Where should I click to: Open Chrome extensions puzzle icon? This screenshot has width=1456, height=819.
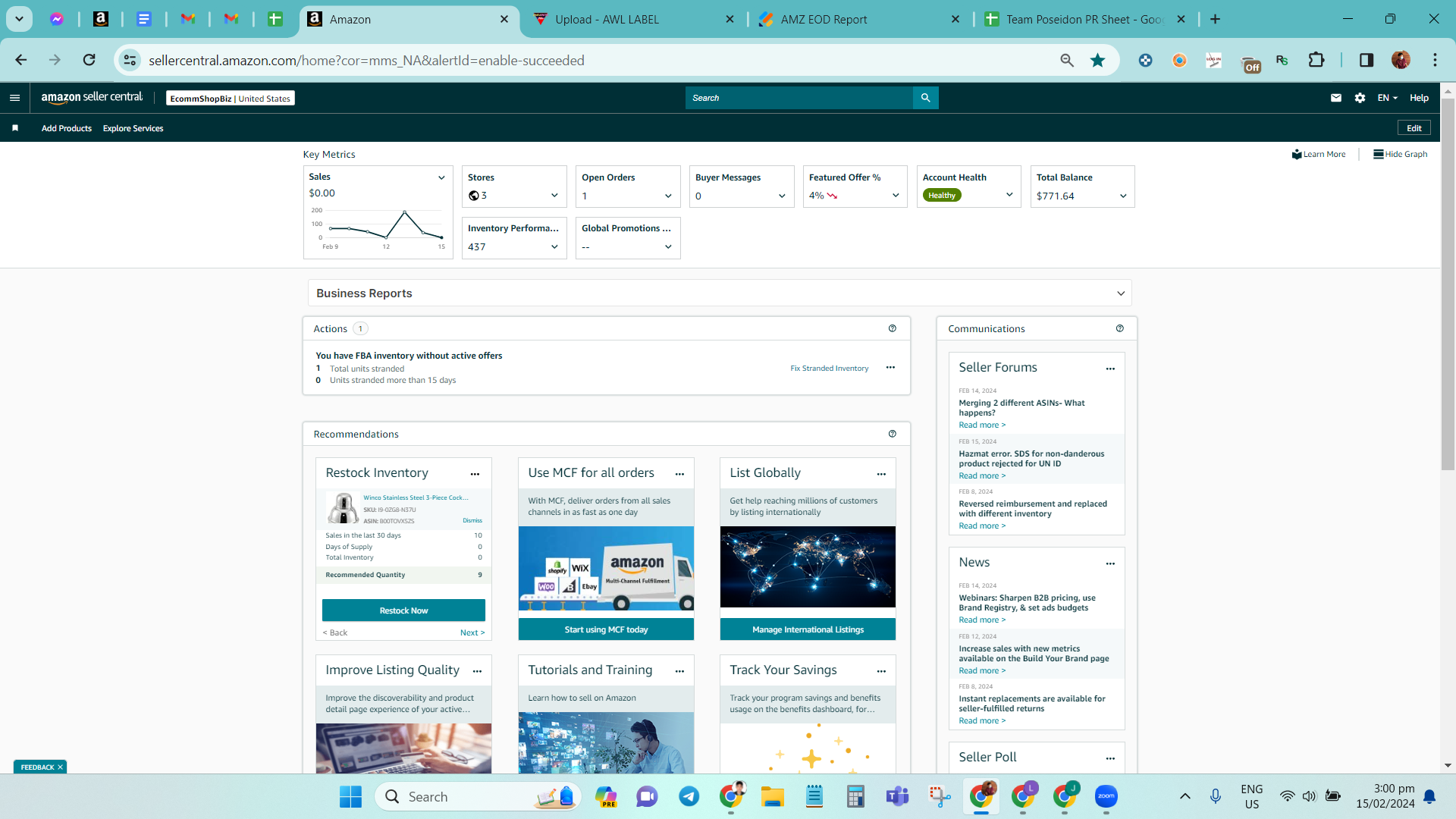[1316, 60]
